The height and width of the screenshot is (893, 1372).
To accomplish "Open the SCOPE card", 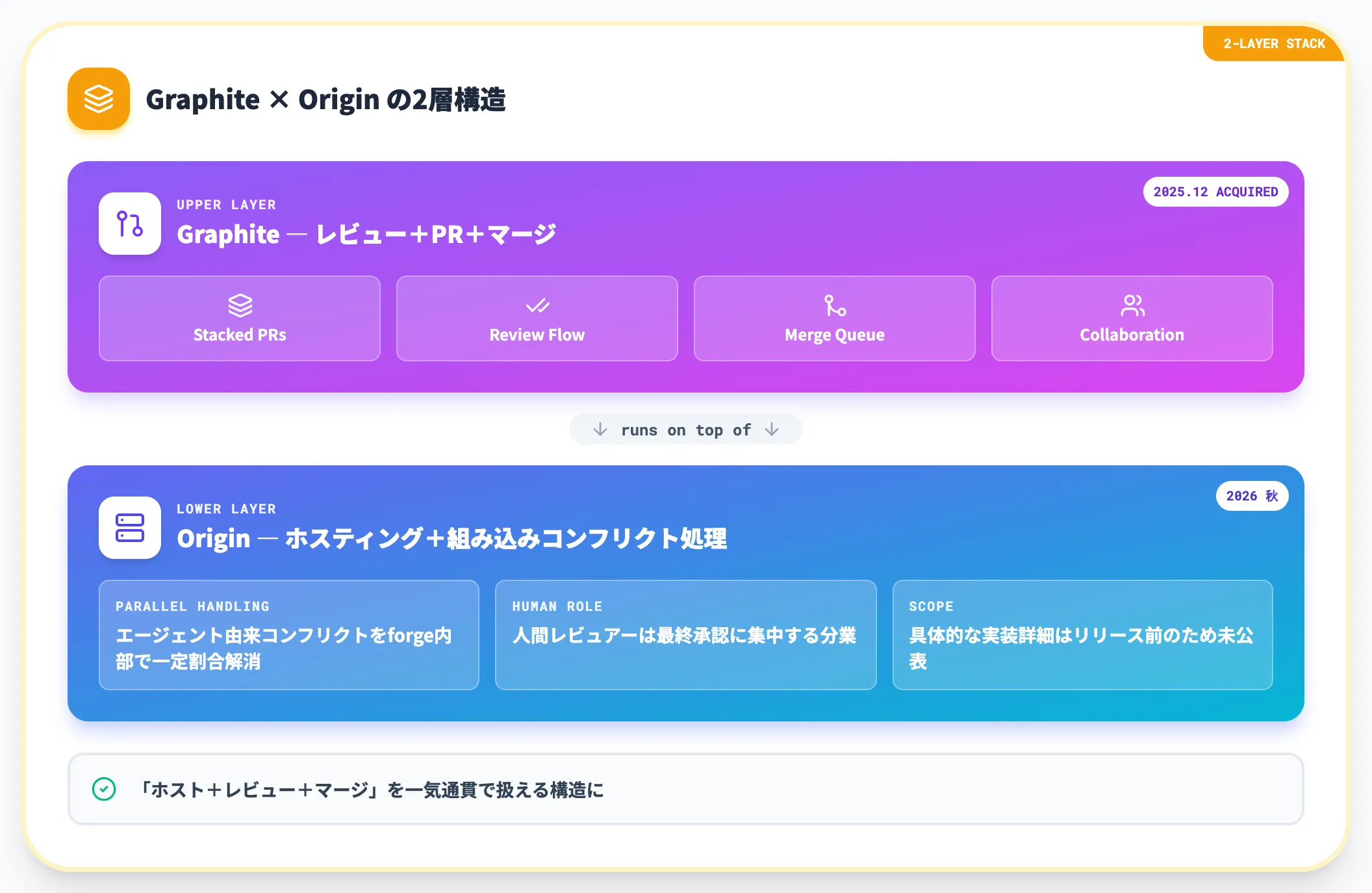I will [x=1083, y=635].
